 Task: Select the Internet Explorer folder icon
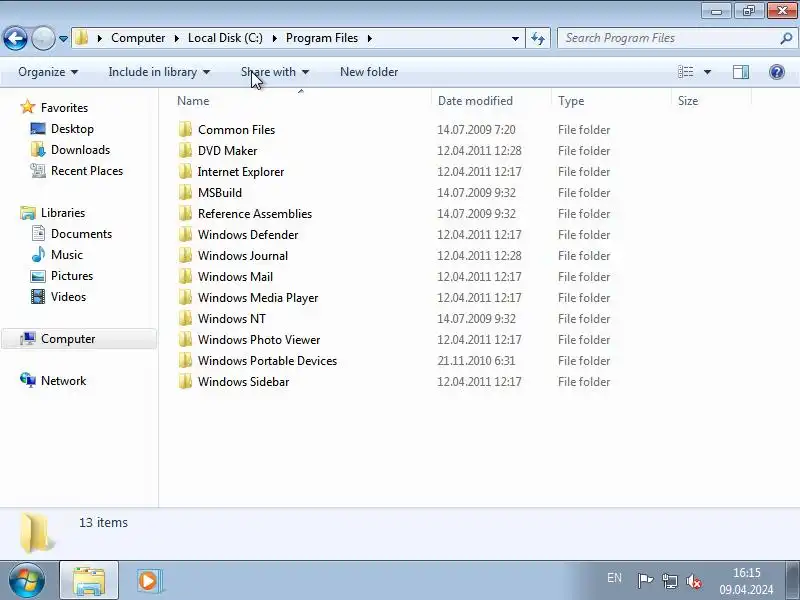(185, 171)
